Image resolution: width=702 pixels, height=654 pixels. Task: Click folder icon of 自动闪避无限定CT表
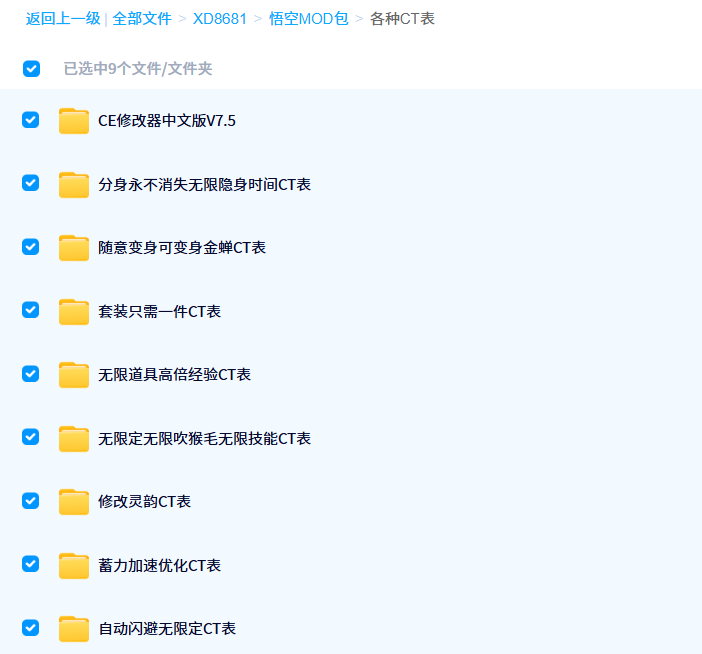74,629
